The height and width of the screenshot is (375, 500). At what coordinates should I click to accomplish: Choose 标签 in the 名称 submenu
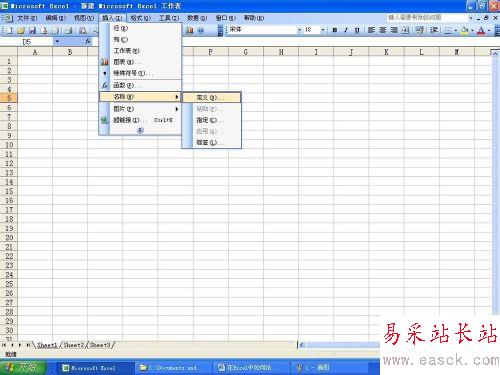point(211,143)
